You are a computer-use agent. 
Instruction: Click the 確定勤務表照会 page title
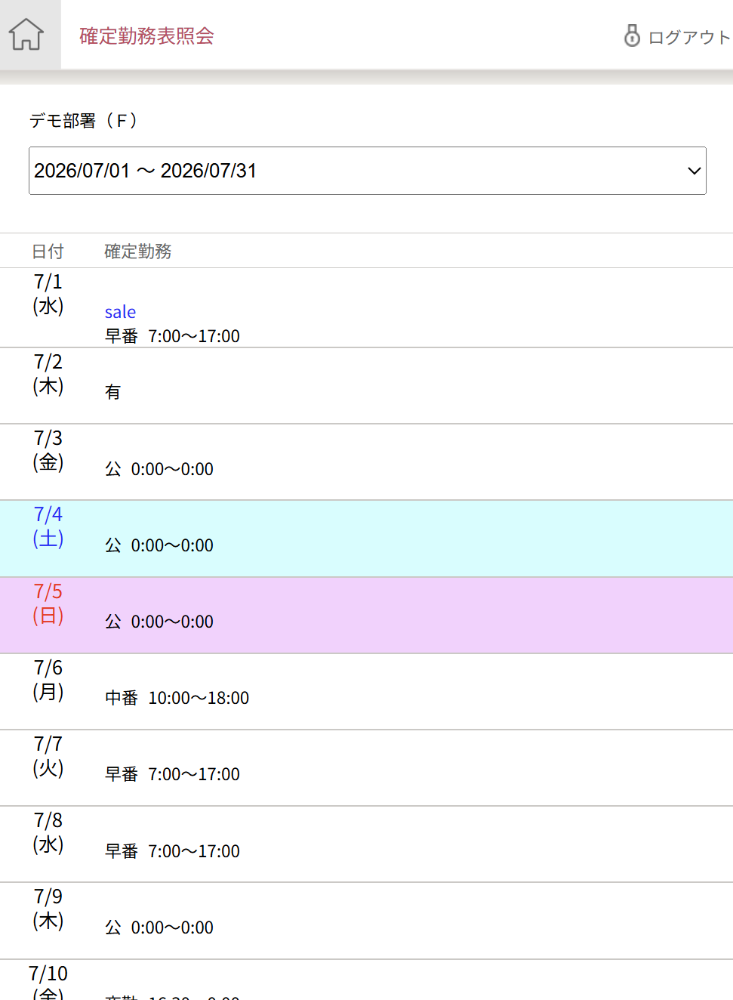click(x=147, y=36)
